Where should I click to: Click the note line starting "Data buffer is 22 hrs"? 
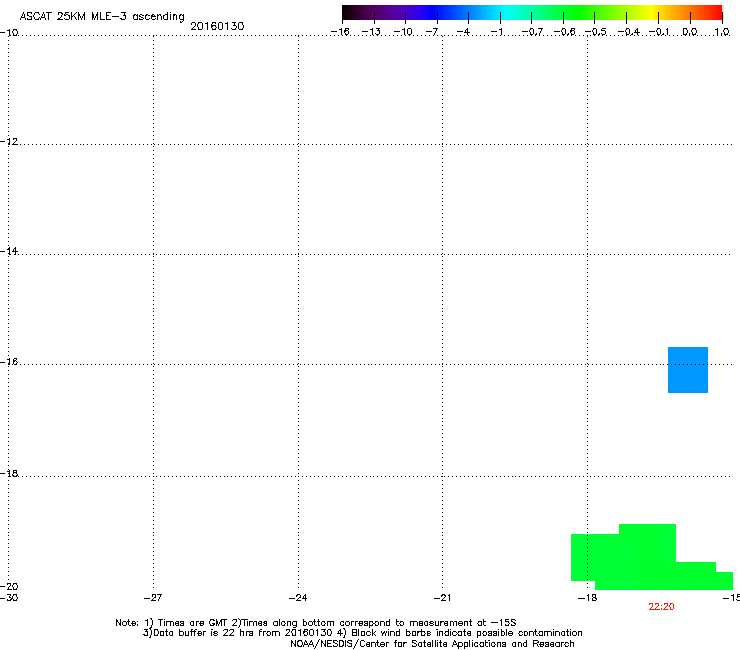[x=362, y=633]
